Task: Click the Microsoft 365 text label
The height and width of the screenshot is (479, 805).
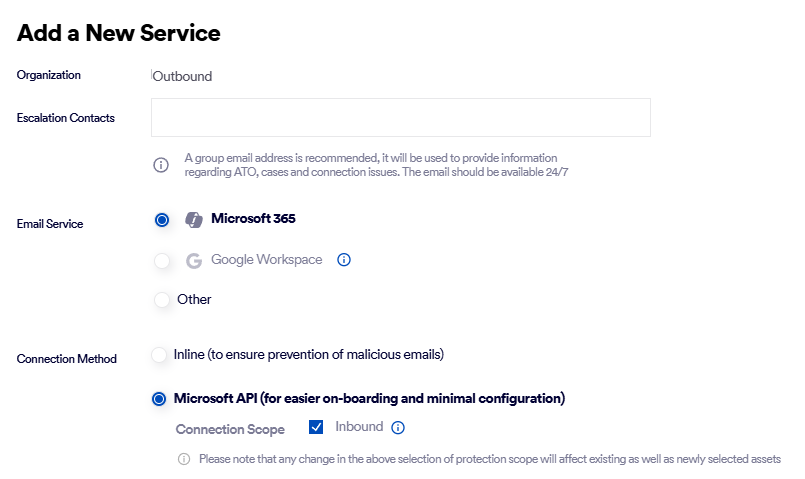Action: point(253,219)
